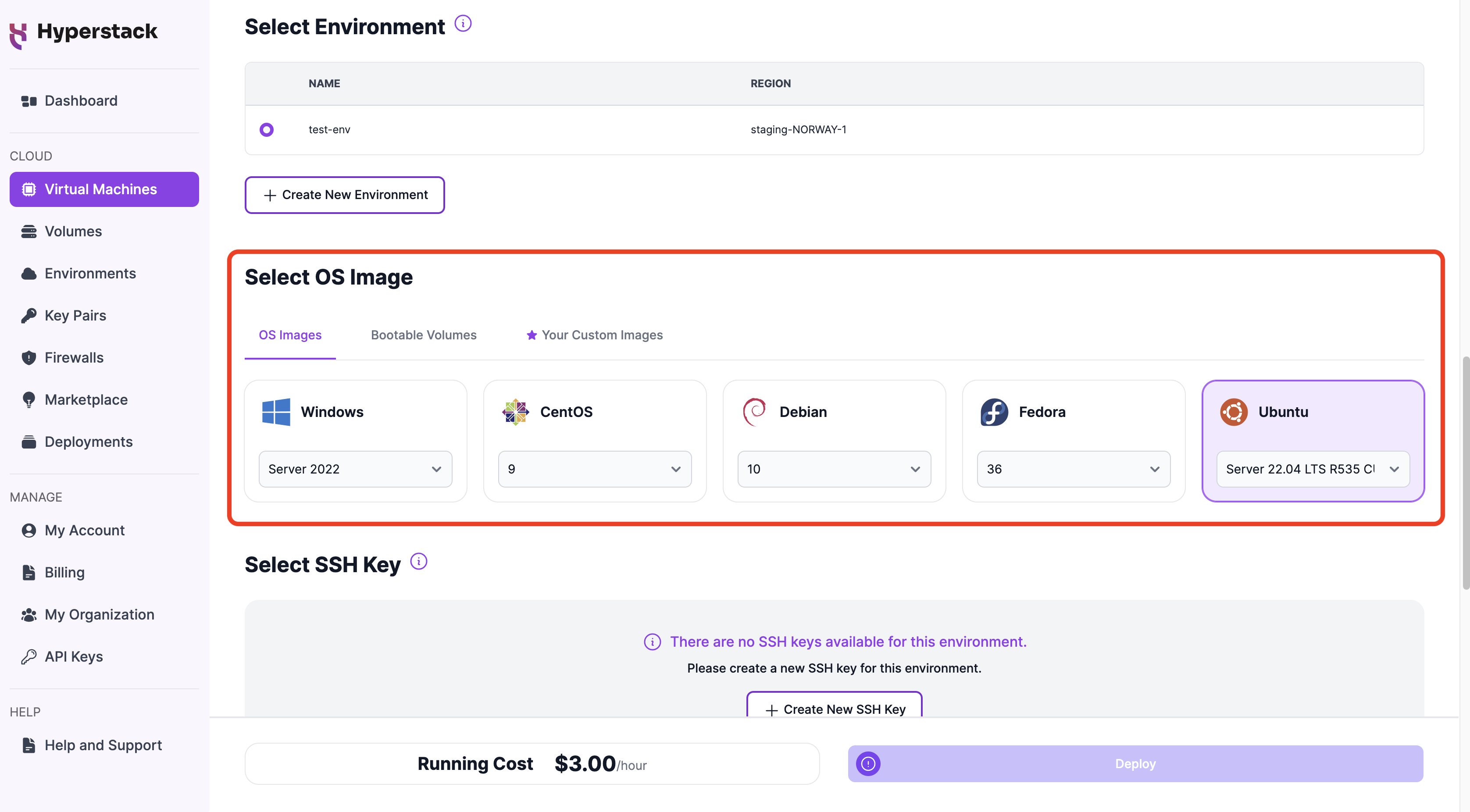Screen dimensions: 1470x812
Task: Click the Ubuntu logo icon
Action: [x=1234, y=412]
